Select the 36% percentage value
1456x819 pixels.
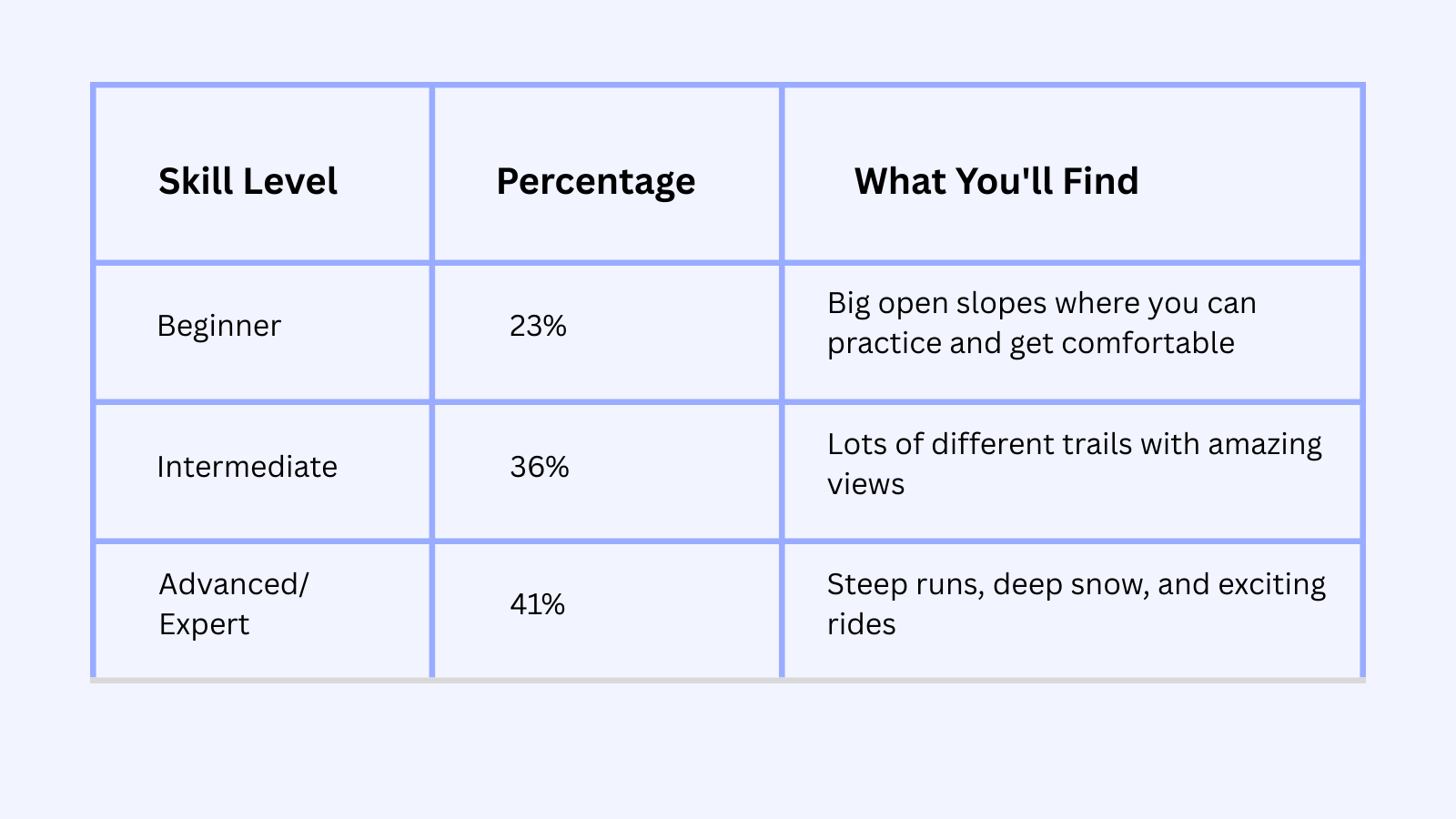click(x=540, y=467)
